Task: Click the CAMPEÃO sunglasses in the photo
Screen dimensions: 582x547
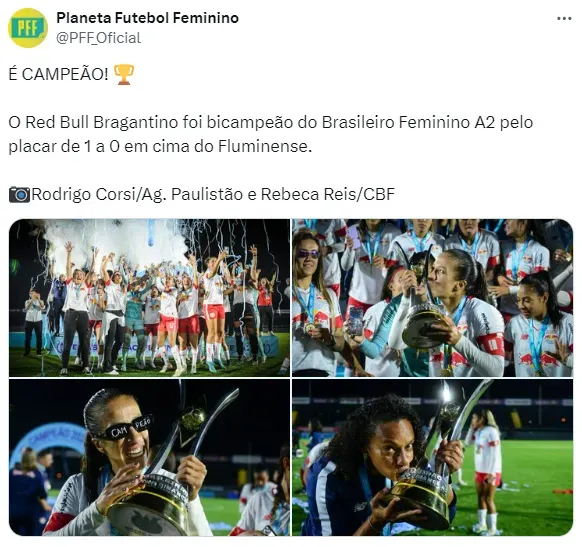Action: point(125,428)
